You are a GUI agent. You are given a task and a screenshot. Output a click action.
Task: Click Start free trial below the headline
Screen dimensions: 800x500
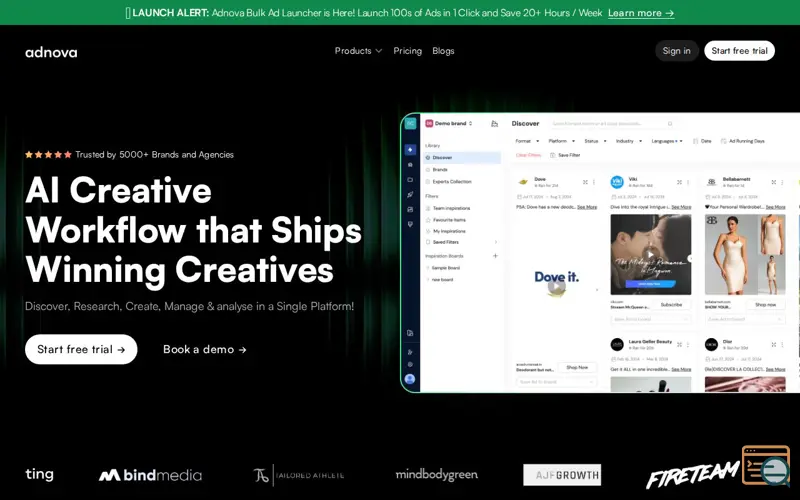(x=81, y=349)
